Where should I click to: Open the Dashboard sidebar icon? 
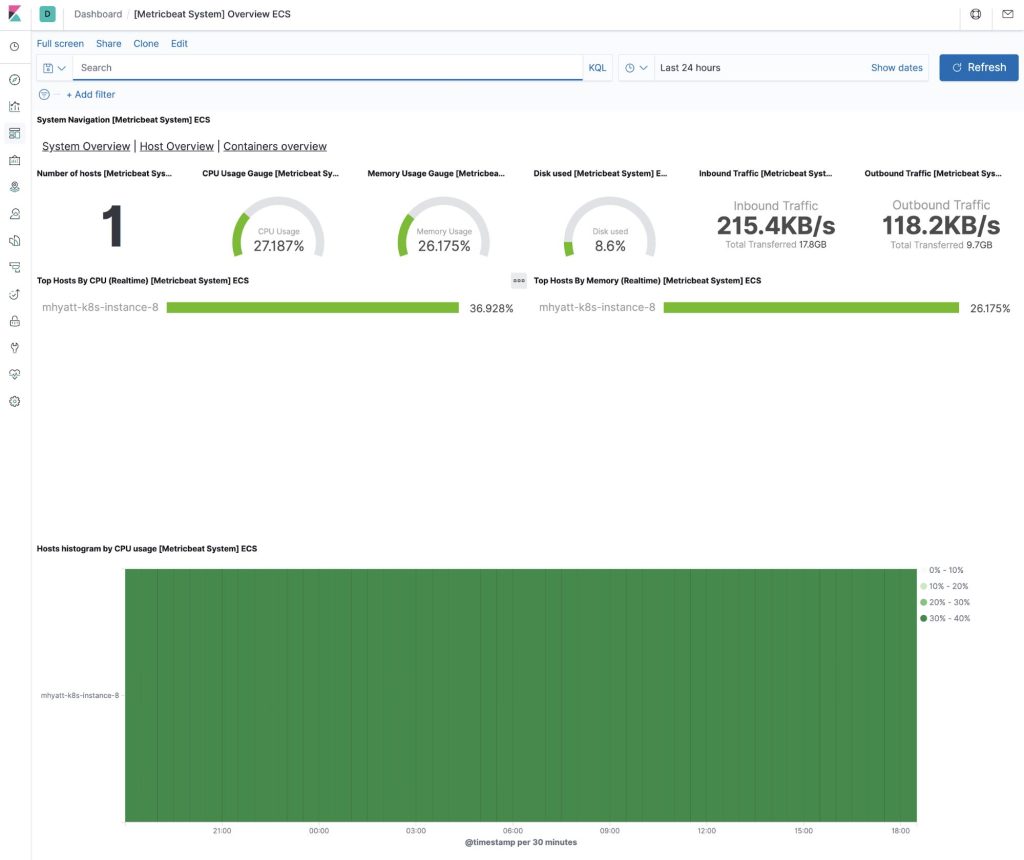[14, 133]
